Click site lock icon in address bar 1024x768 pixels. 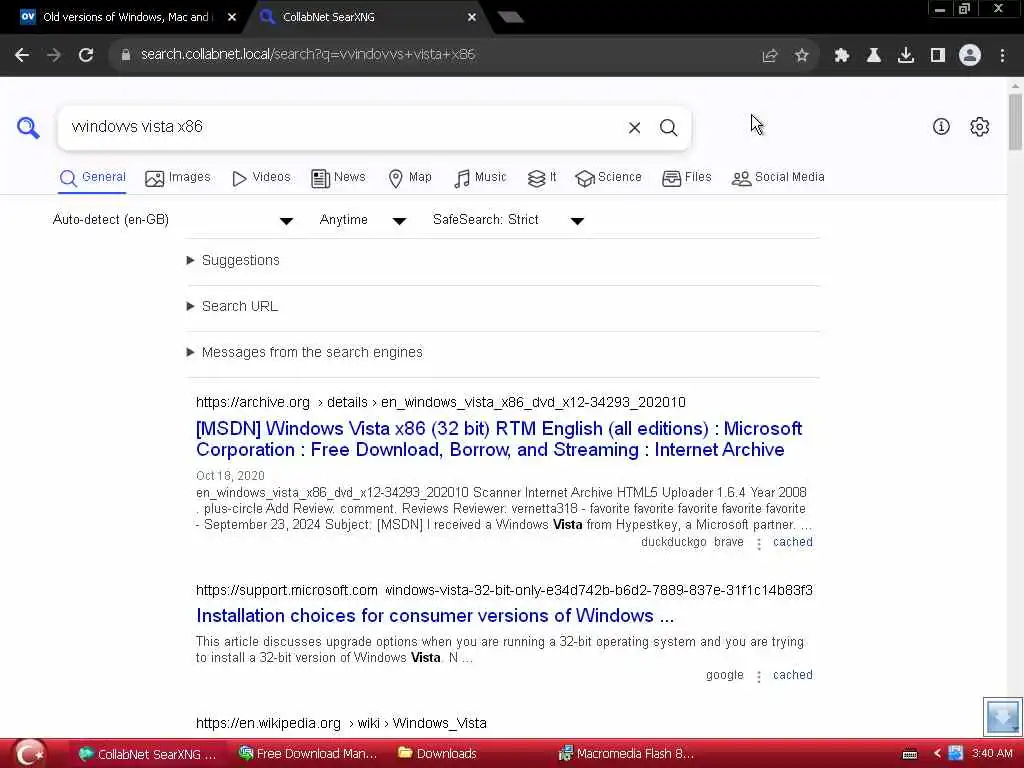click(x=126, y=55)
